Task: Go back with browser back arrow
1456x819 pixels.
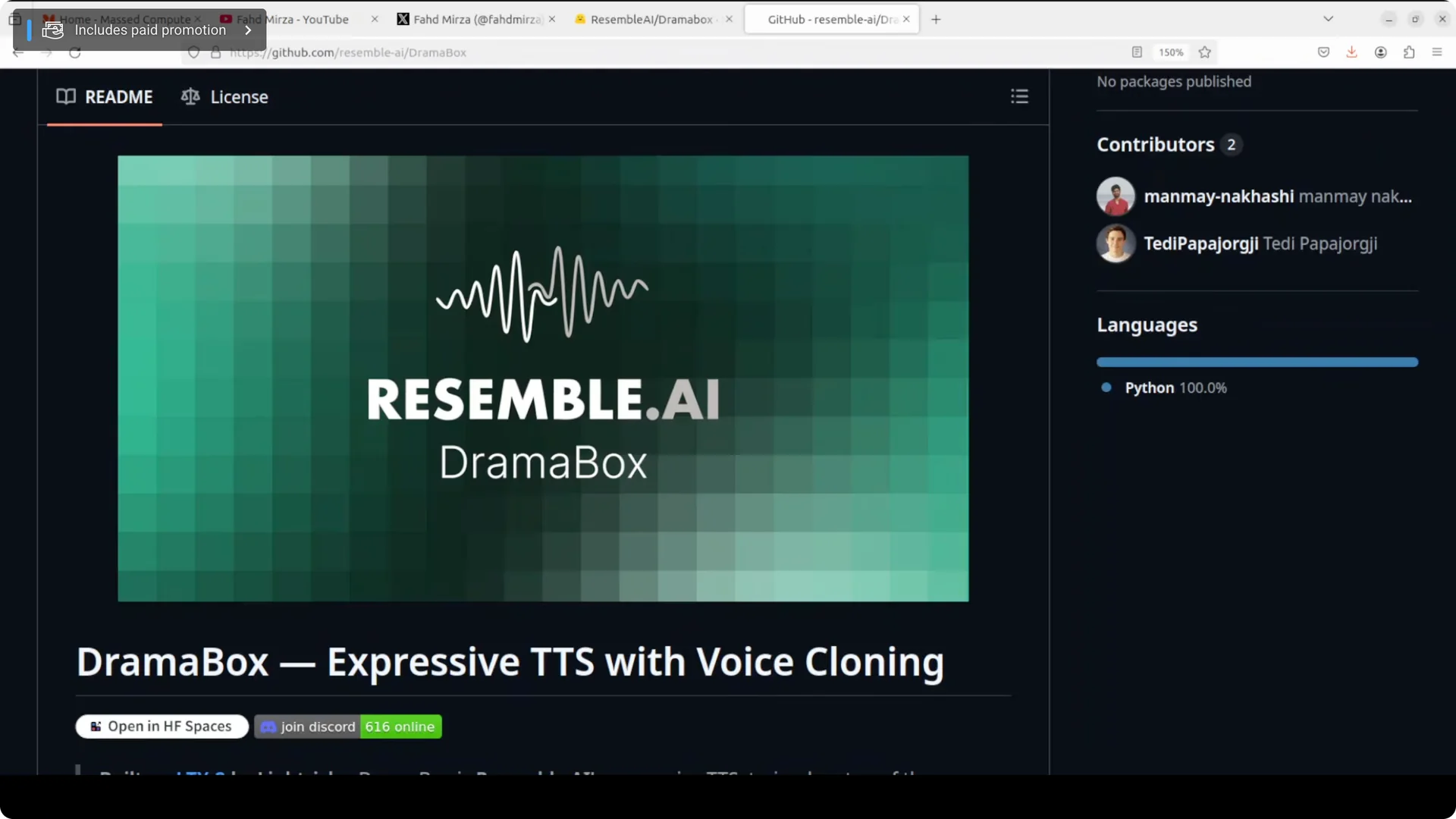Action: pos(18,52)
